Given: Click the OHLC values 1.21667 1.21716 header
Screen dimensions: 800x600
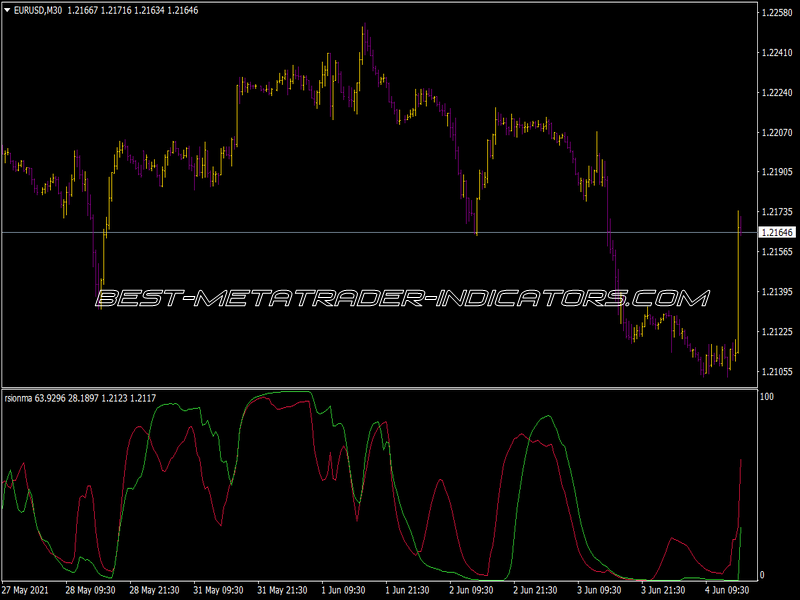Looking at the screenshot, I should tap(99, 11).
